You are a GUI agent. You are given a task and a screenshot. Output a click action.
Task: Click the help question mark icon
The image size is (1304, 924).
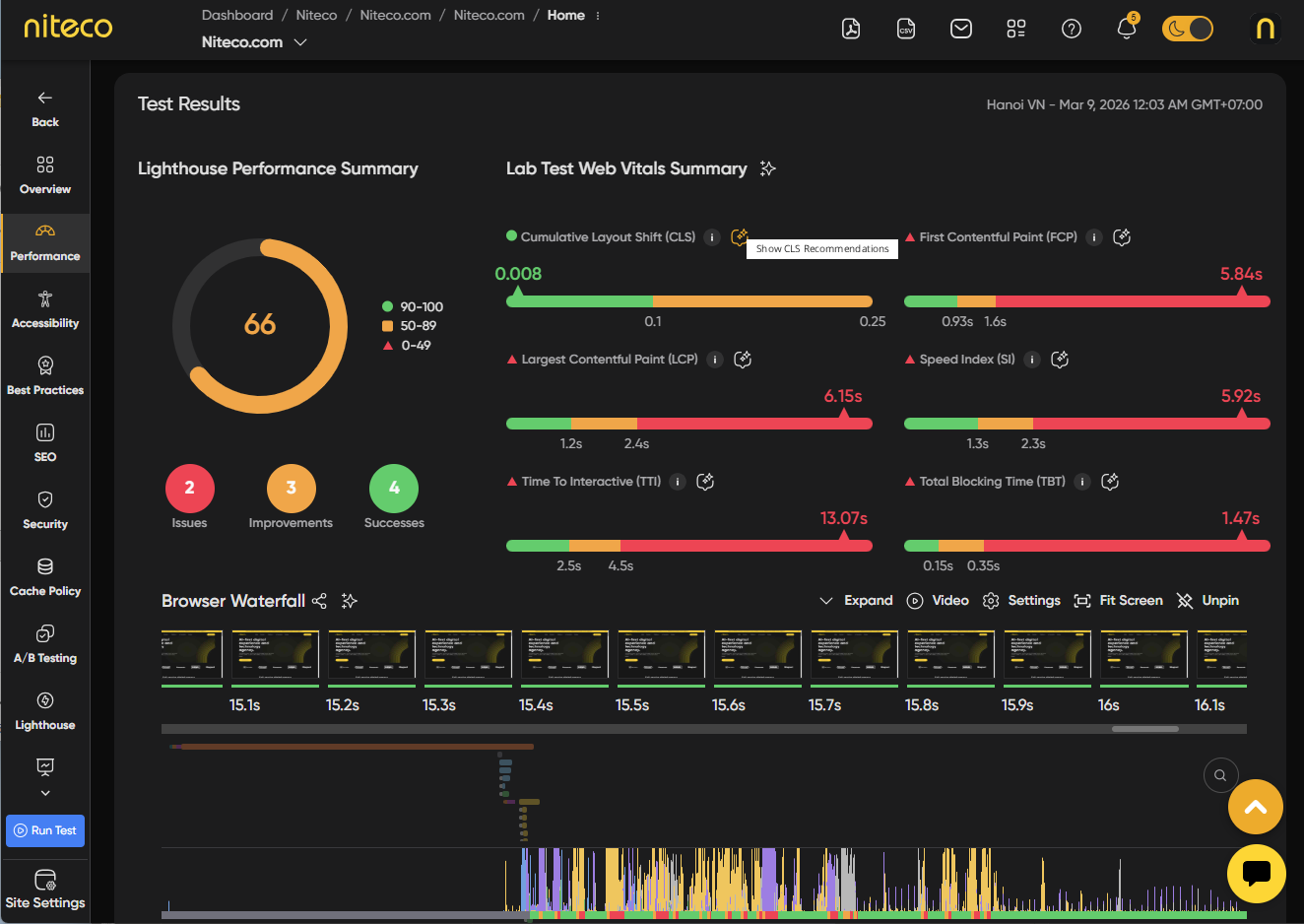pyautogui.click(x=1072, y=29)
